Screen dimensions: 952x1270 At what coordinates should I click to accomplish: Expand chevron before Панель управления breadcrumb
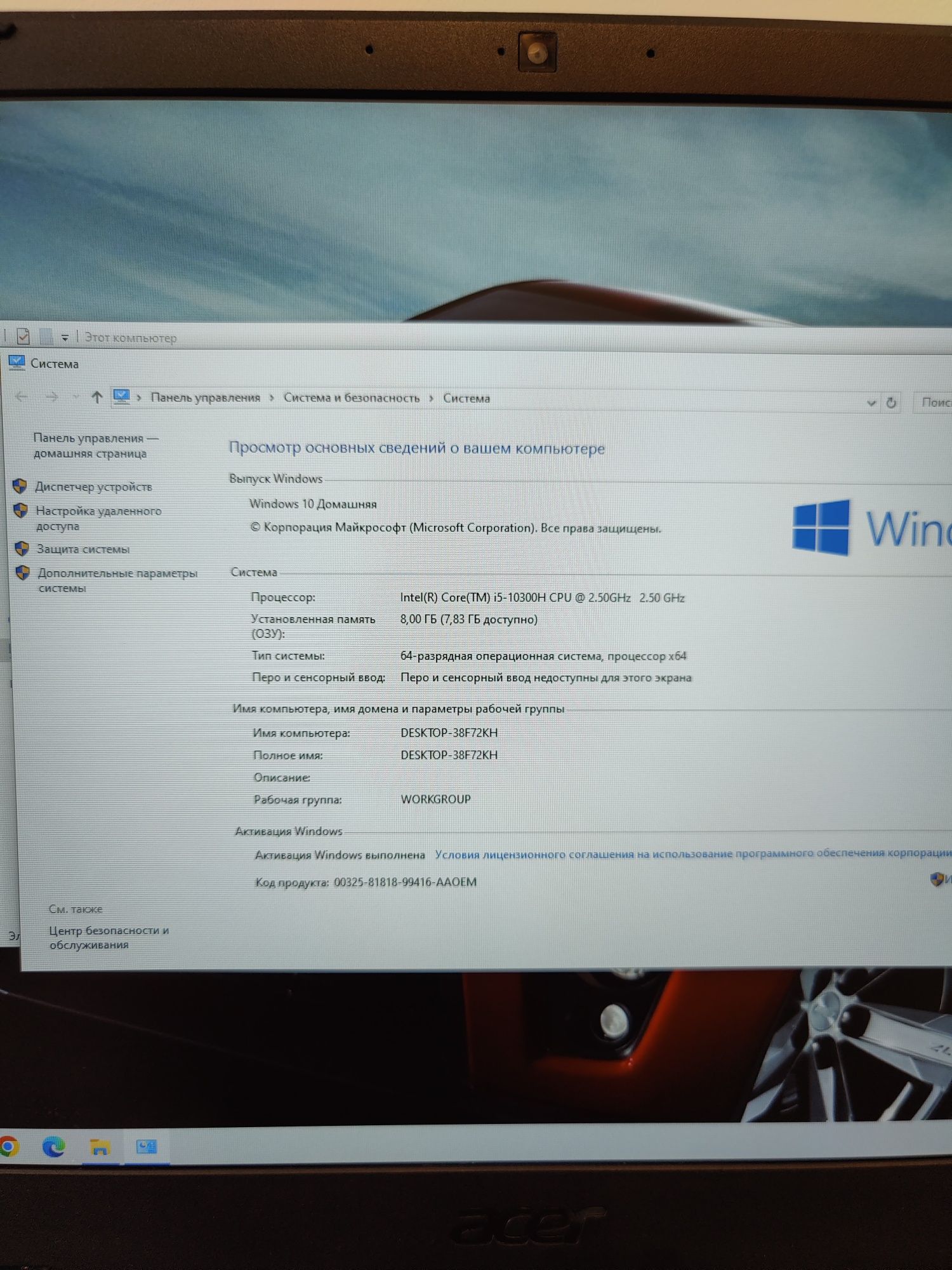click(139, 398)
